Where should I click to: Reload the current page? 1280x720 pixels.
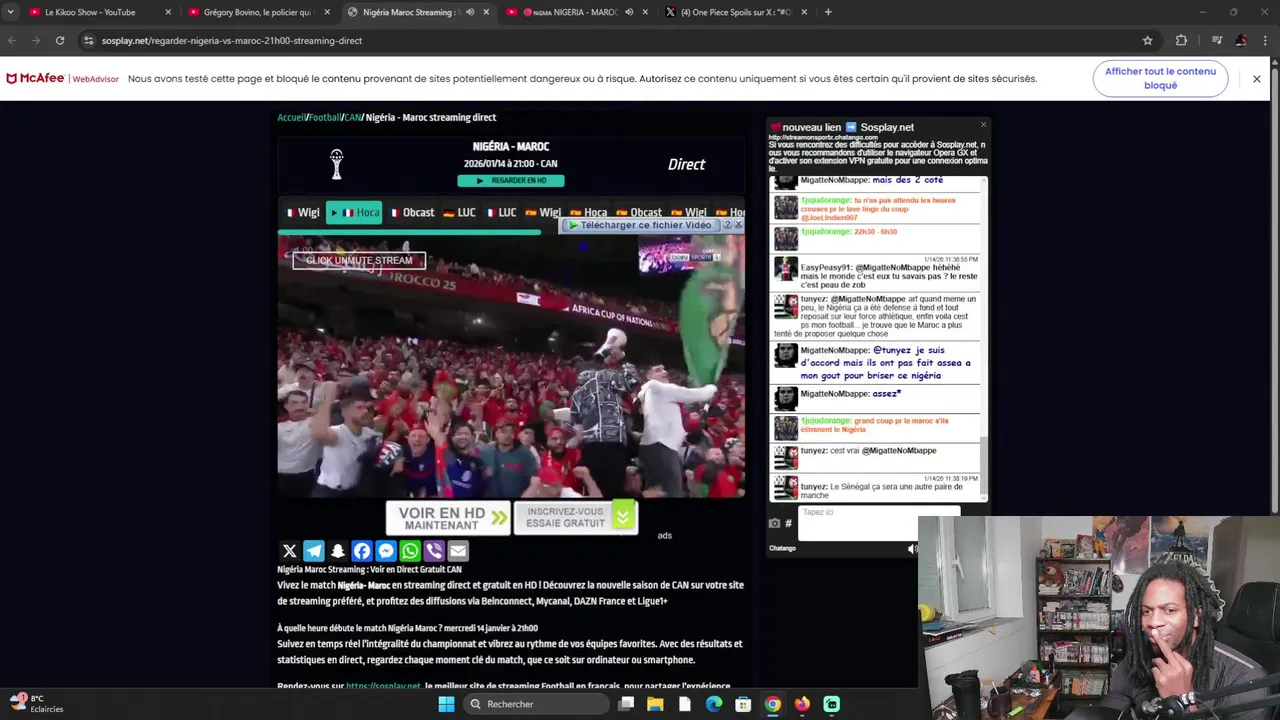[x=60, y=41]
